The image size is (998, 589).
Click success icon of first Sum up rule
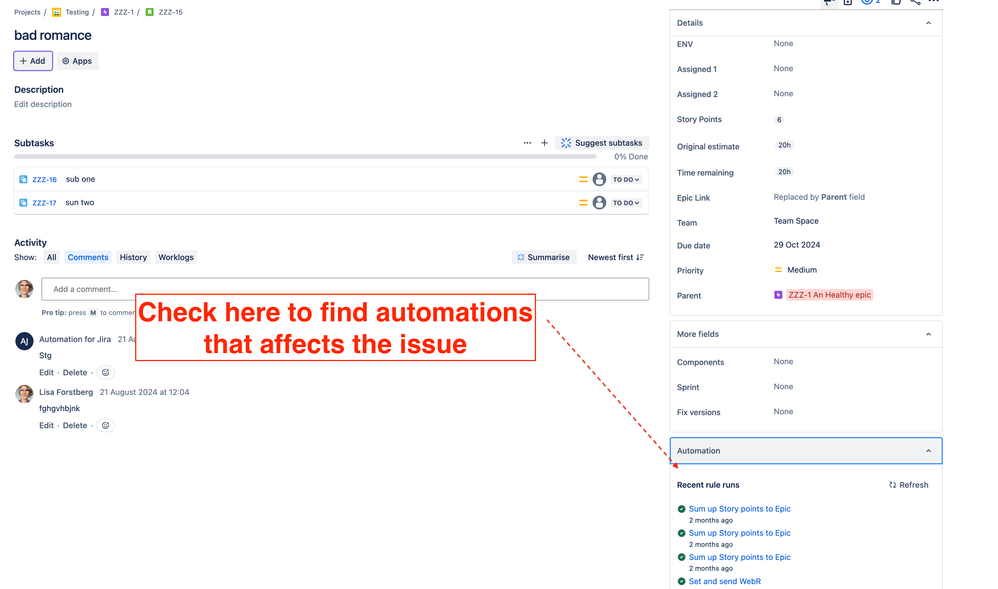click(682, 509)
